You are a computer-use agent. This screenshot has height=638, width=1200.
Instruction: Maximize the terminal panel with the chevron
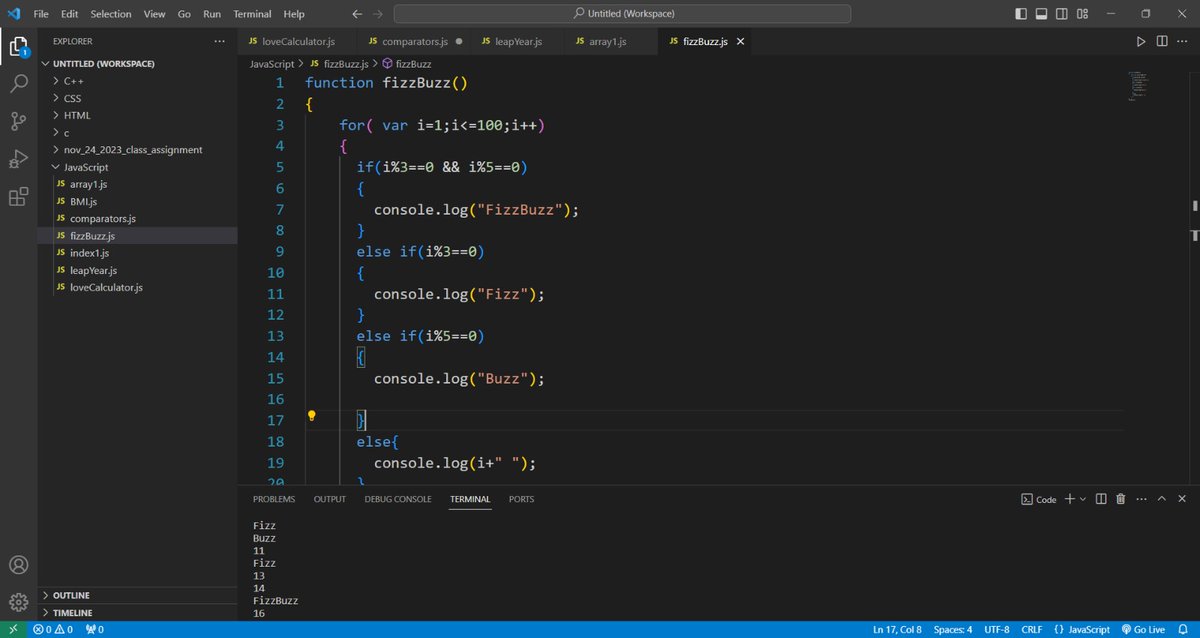point(1161,498)
